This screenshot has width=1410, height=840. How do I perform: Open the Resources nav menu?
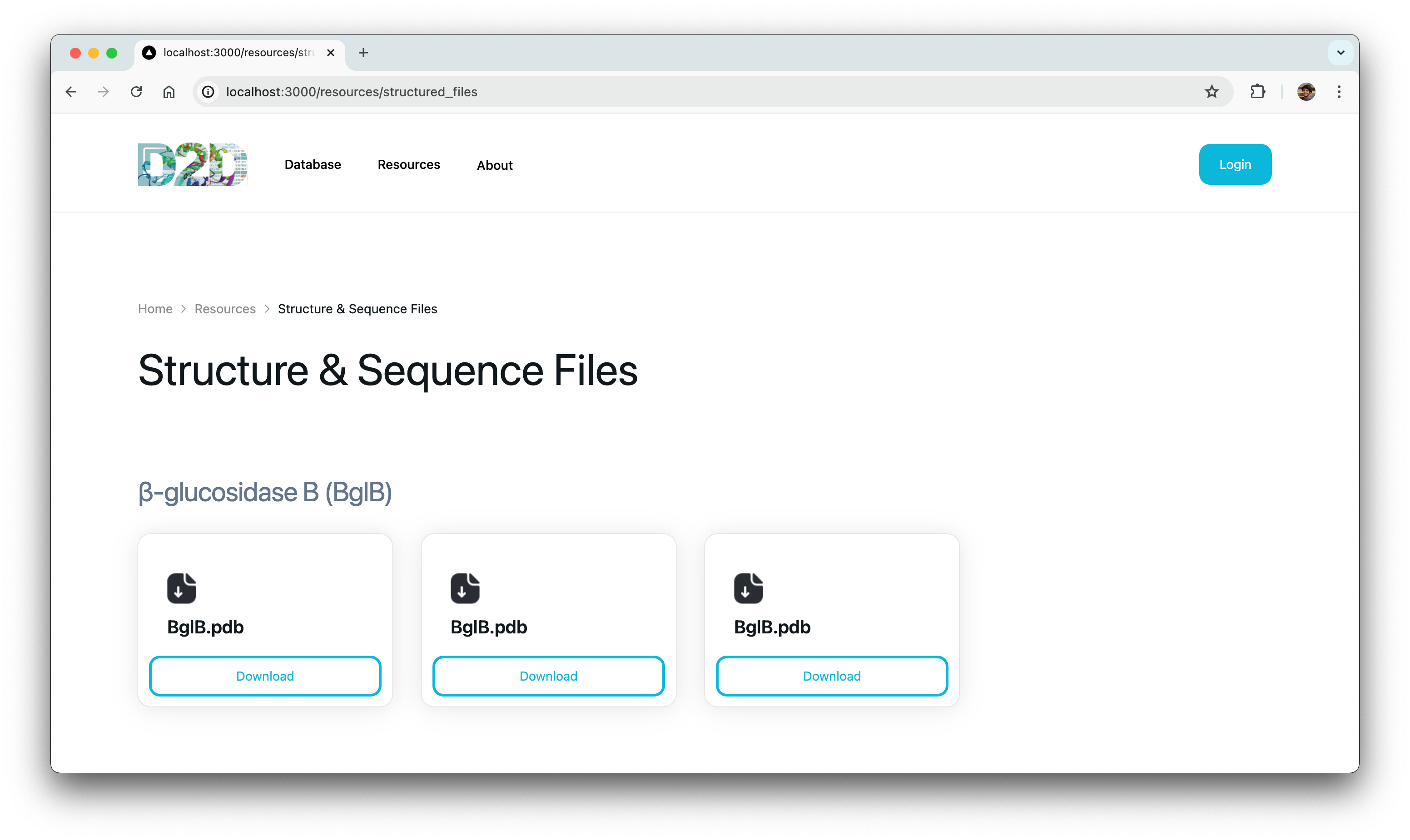point(408,165)
